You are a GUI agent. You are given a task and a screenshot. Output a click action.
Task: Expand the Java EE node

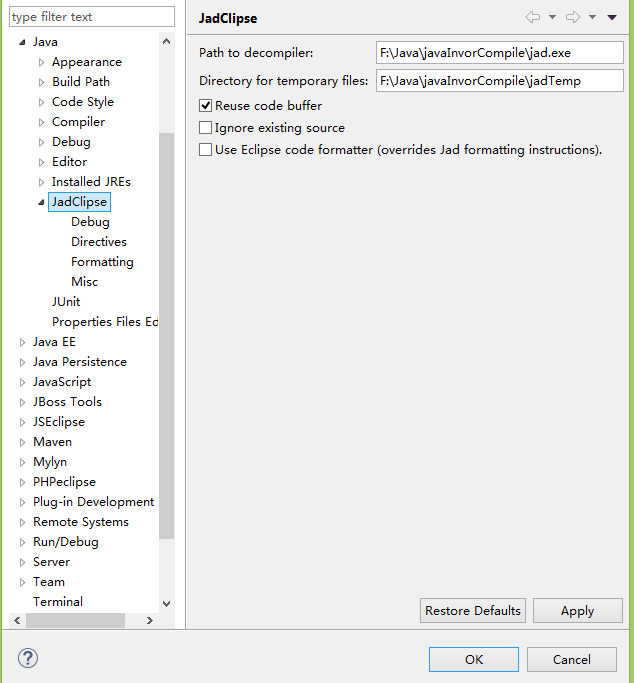[22, 342]
